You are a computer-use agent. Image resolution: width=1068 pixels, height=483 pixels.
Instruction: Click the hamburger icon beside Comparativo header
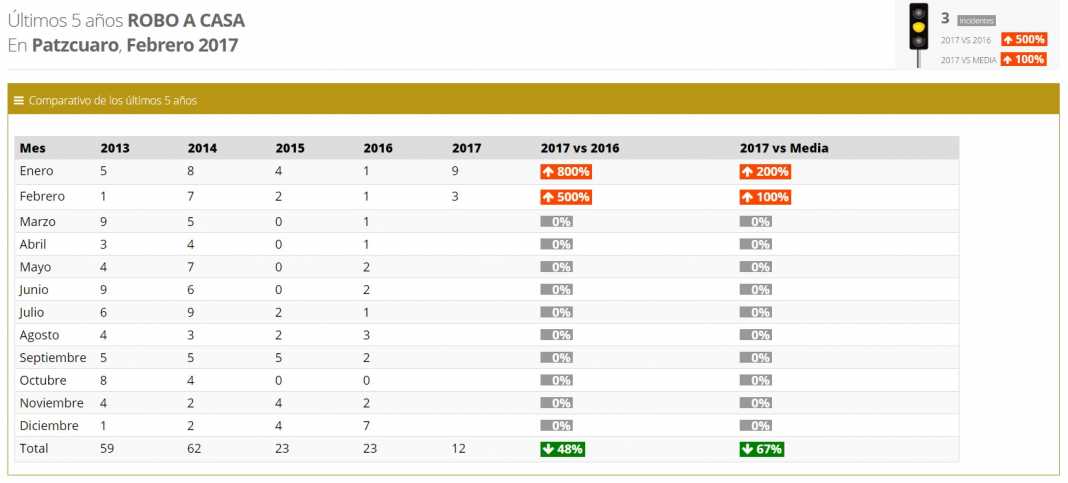click(x=19, y=100)
